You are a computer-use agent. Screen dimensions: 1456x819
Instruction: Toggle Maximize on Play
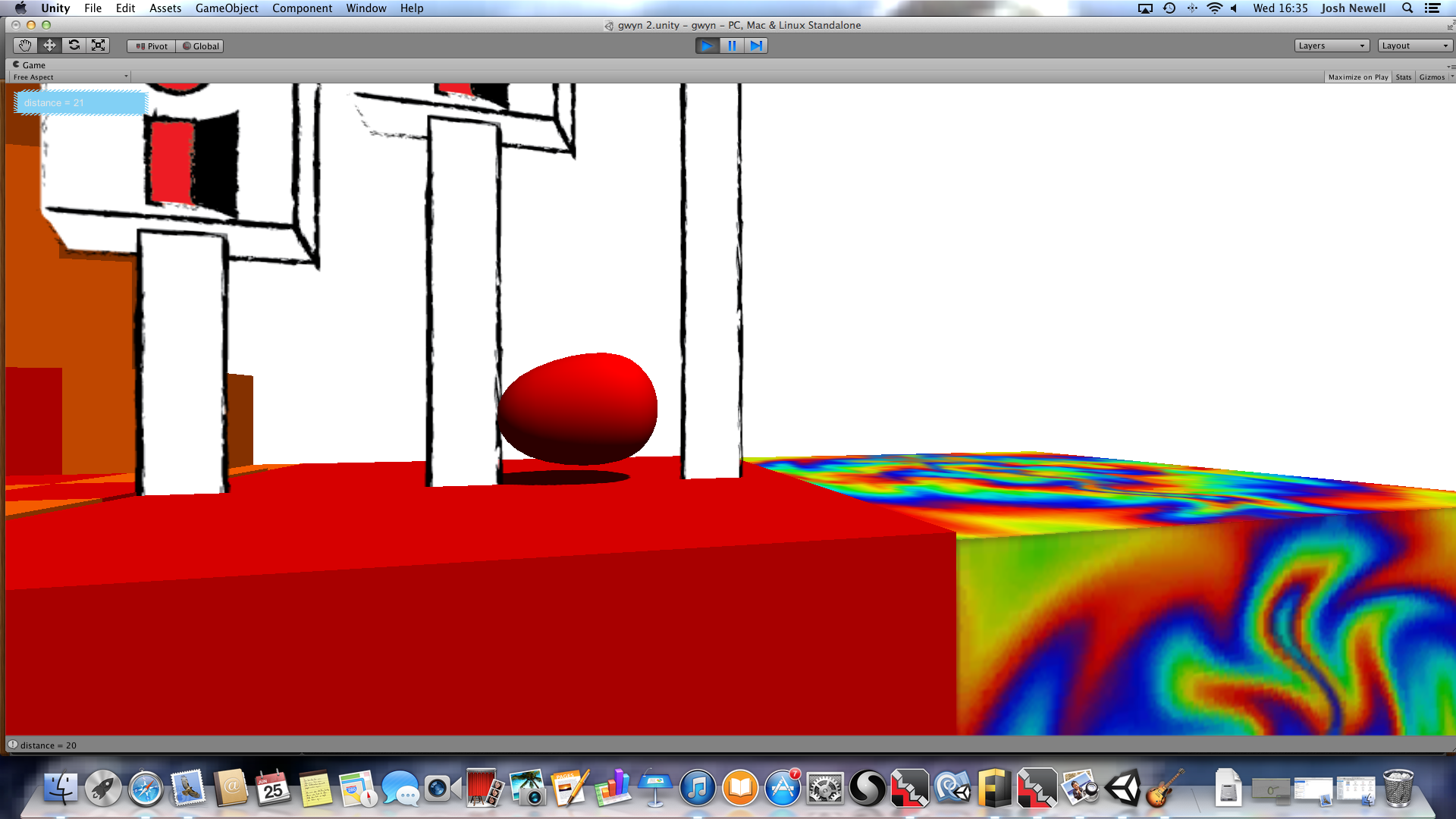(1357, 77)
